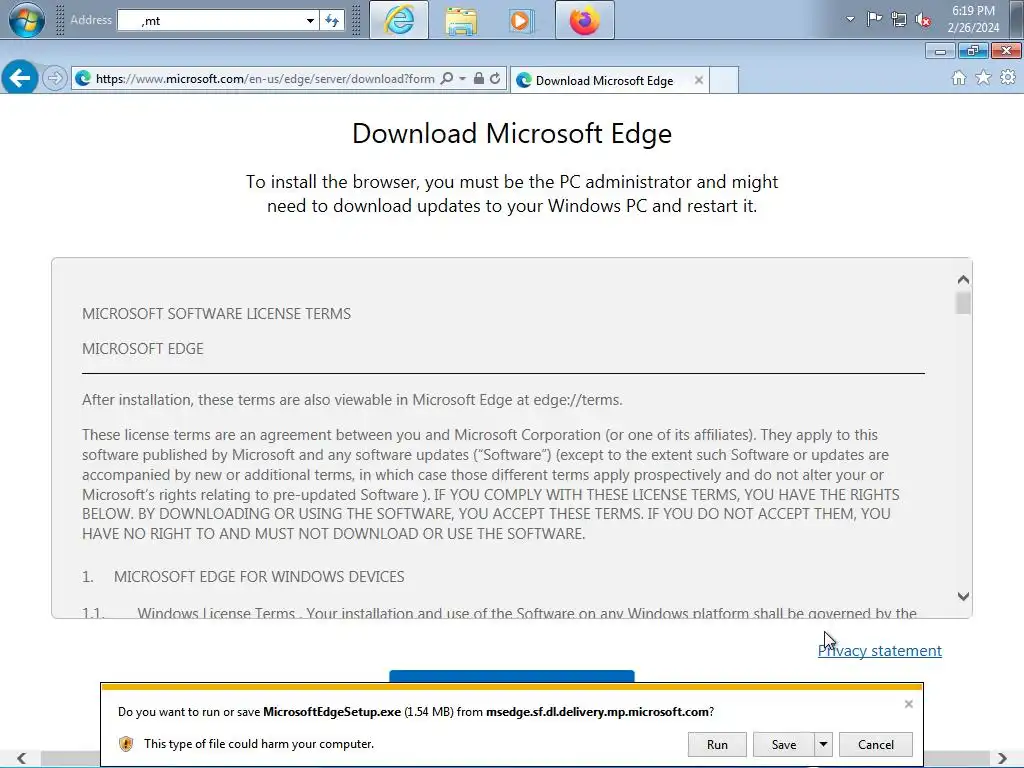Save the MicrosoftEdgeSetup.exe download
Screen dimensions: 1024x768
point(784,744)
